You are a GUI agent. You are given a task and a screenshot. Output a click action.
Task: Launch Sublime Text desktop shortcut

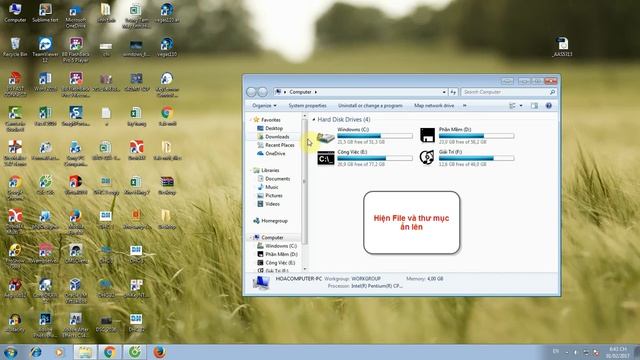(x=45, y=12)
